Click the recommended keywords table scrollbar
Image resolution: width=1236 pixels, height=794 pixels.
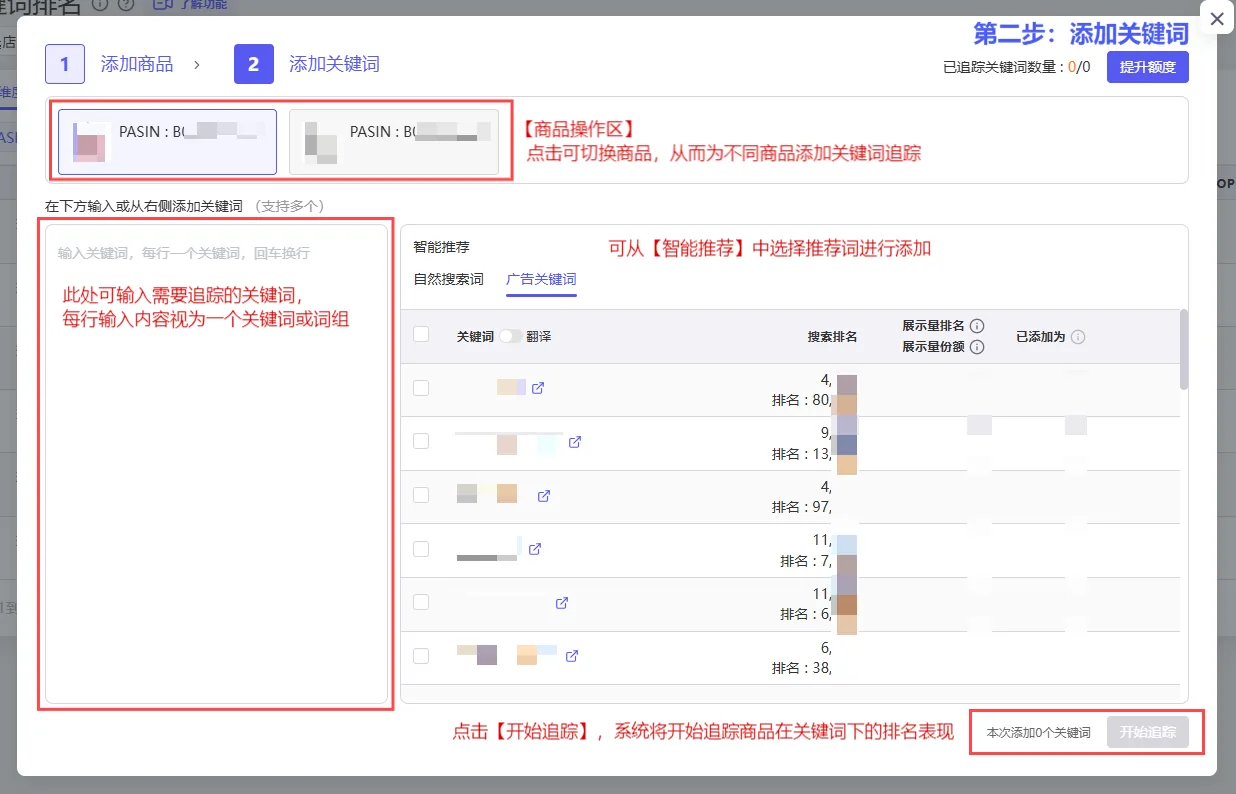point(1184,349)
